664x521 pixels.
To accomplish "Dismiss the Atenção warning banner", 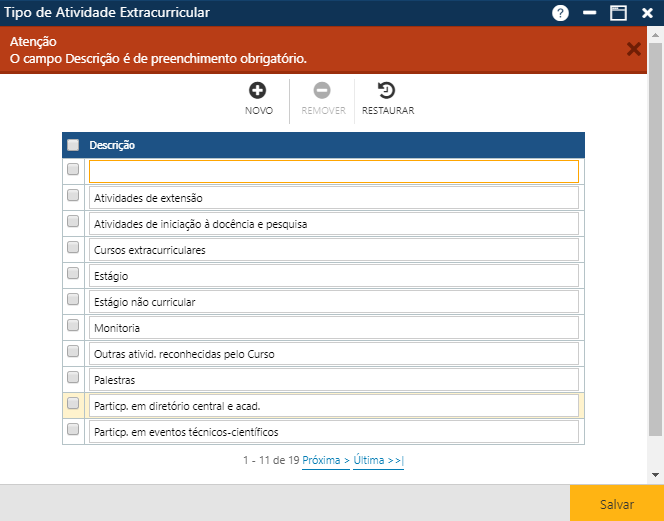I will click(633, 49).
